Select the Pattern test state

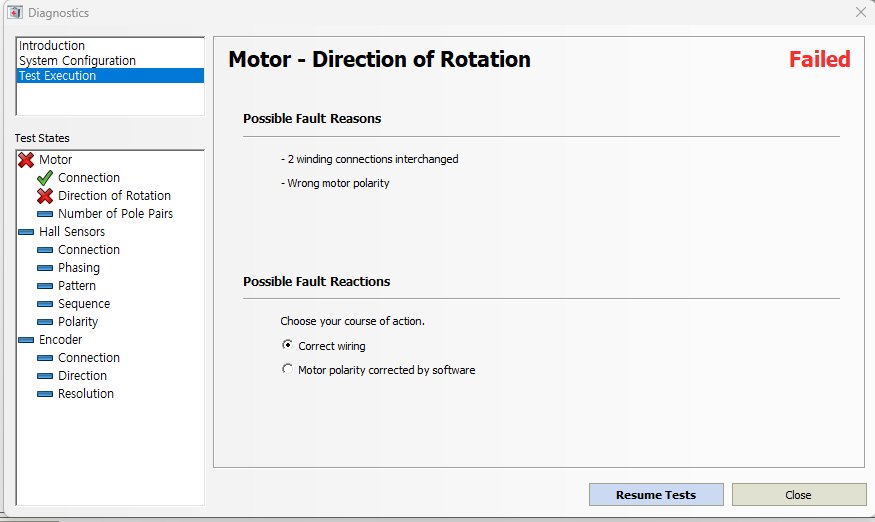tap(77, 286)
